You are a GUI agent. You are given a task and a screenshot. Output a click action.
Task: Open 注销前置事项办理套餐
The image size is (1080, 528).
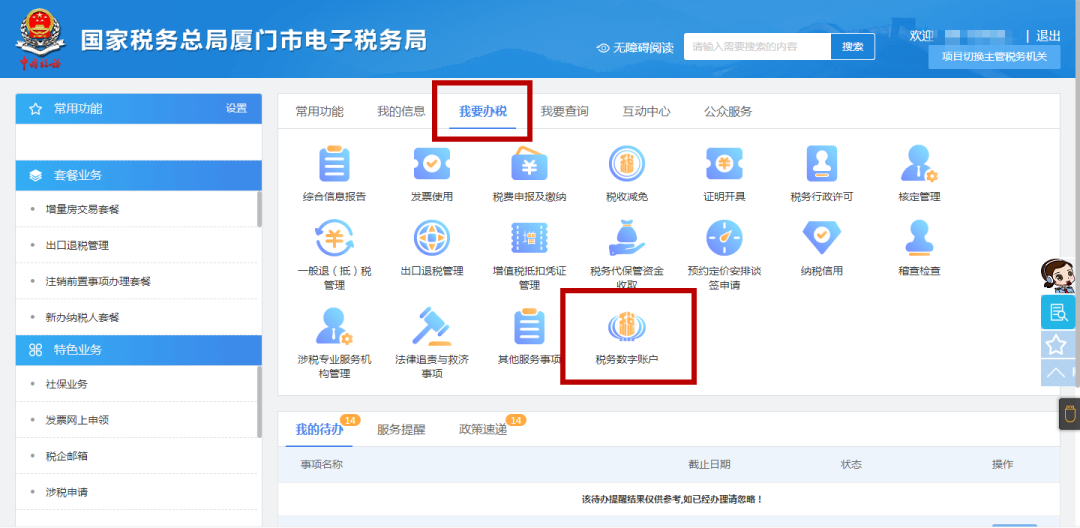click(98, 281)
